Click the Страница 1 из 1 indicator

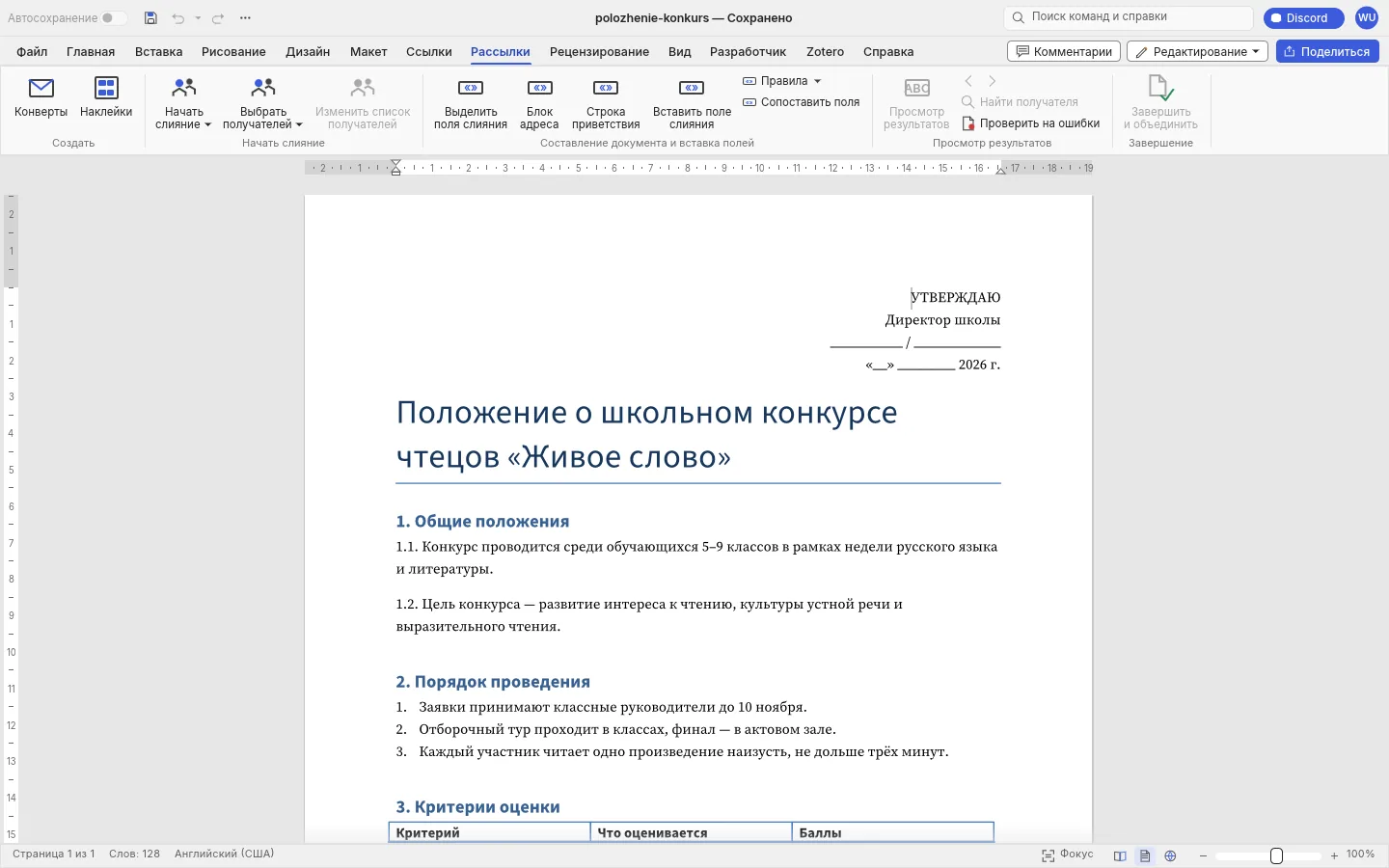53,854
